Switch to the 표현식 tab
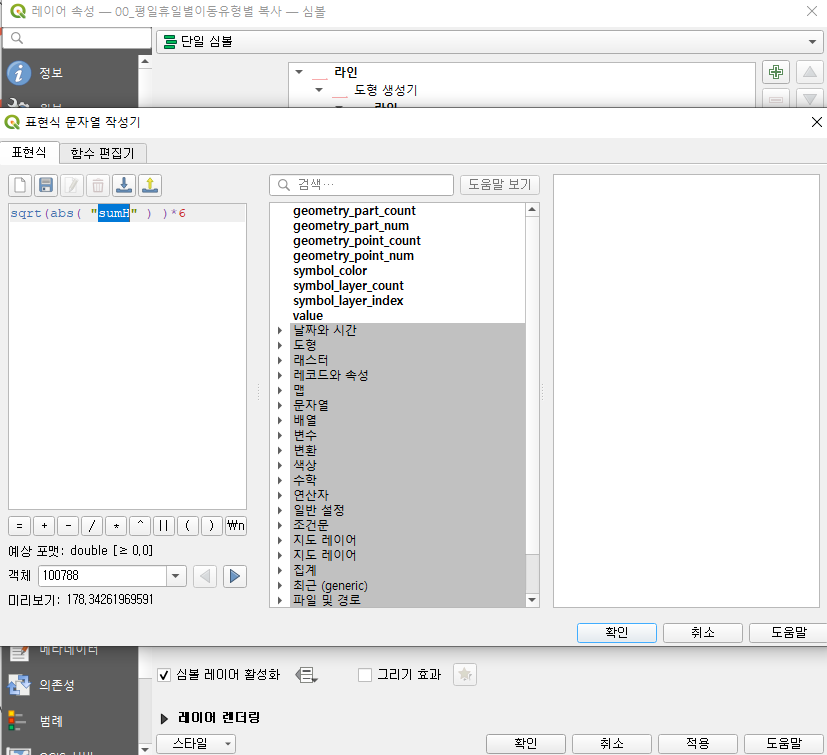The image size is (827, 755). 29,152
